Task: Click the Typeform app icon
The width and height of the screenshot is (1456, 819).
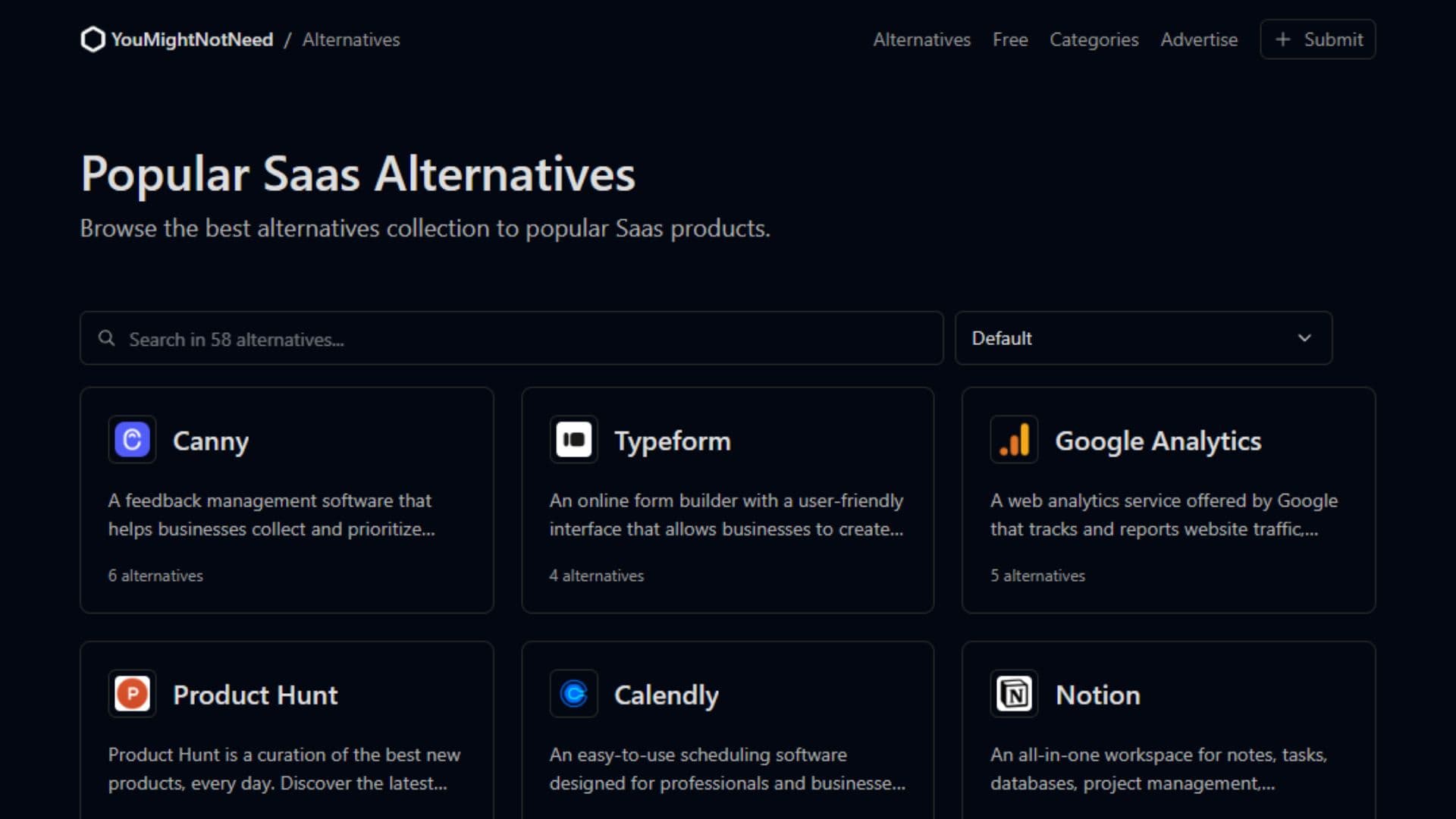Action: [573, 440]
